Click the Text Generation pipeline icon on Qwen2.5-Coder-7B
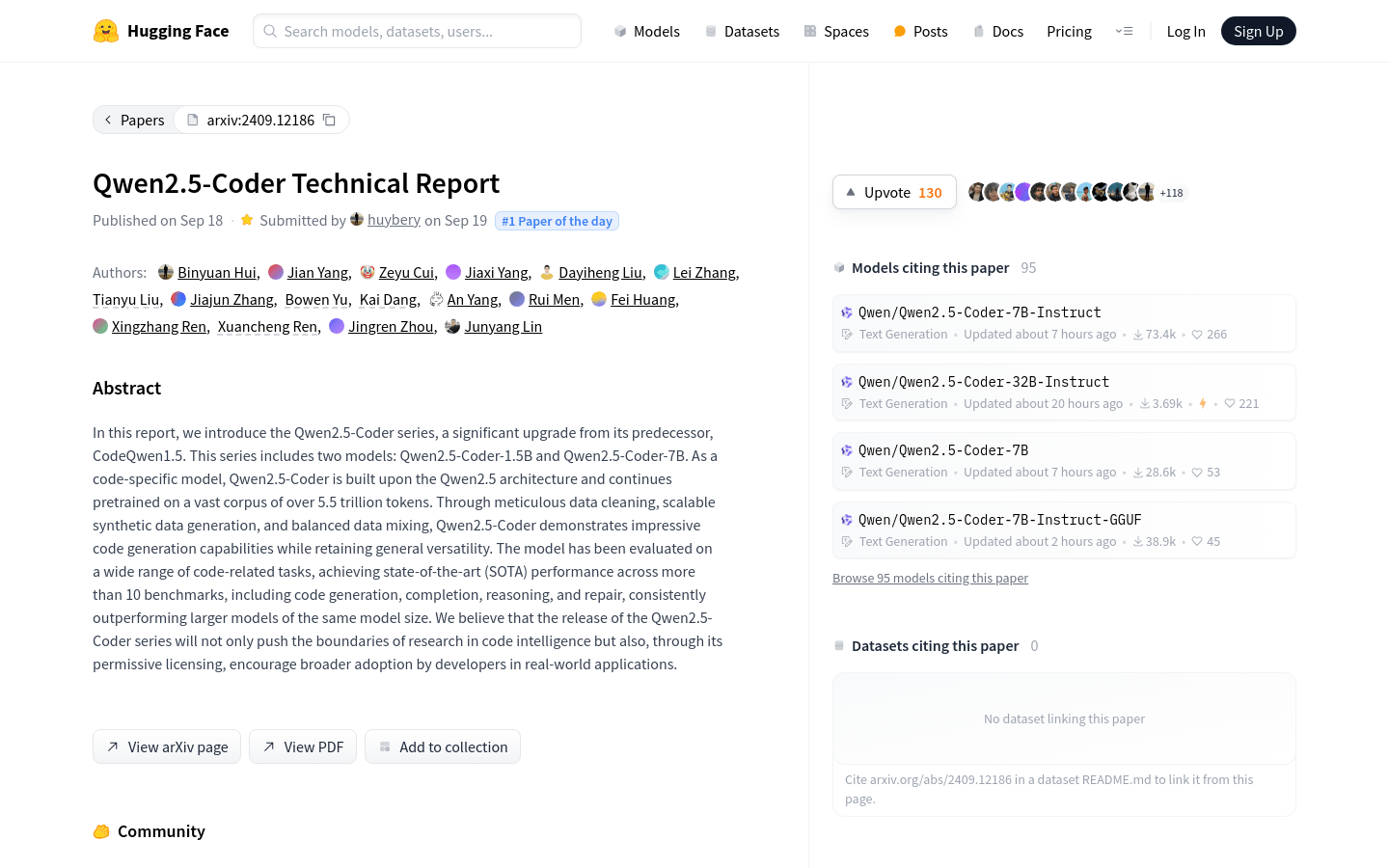Screen dimensions: 1389x868 (846, 472)
